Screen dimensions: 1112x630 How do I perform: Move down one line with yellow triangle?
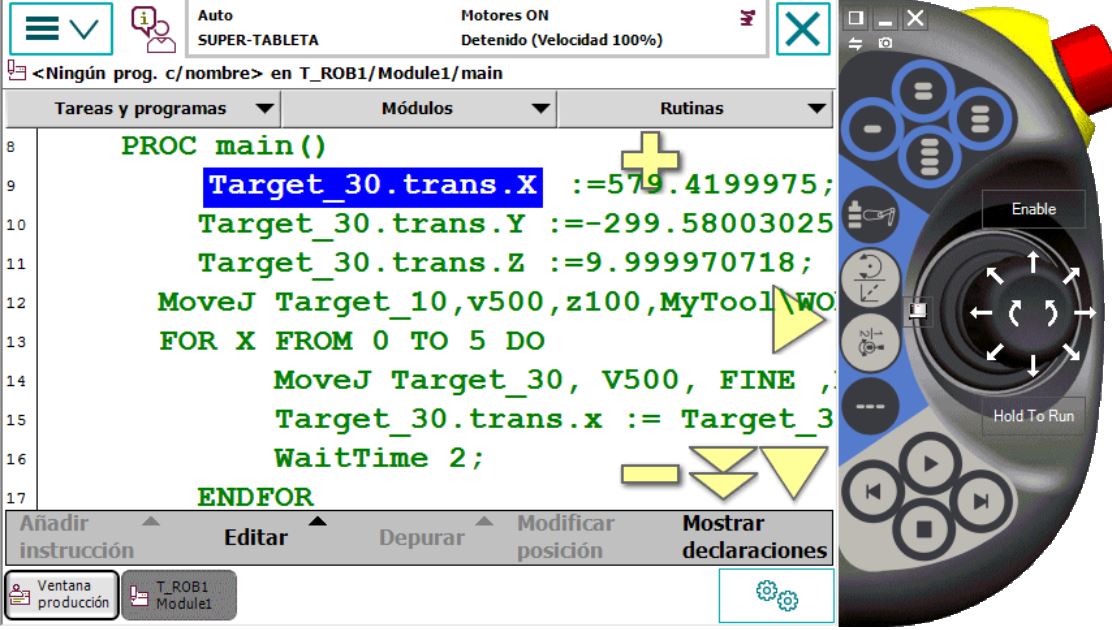[793, 471]
